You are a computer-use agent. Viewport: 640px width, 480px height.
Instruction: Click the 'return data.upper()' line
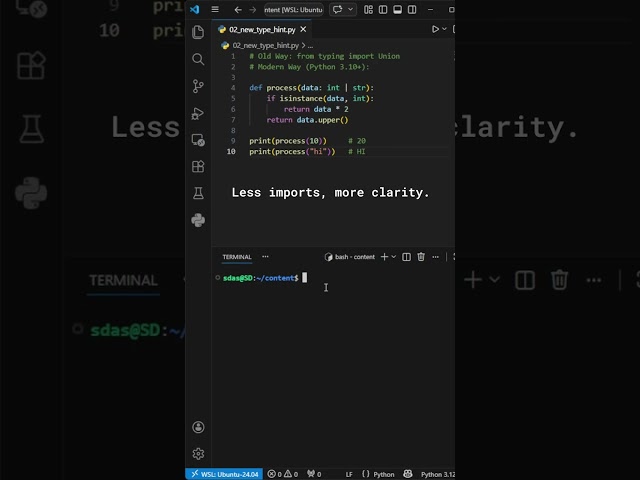tap(307, 120)
